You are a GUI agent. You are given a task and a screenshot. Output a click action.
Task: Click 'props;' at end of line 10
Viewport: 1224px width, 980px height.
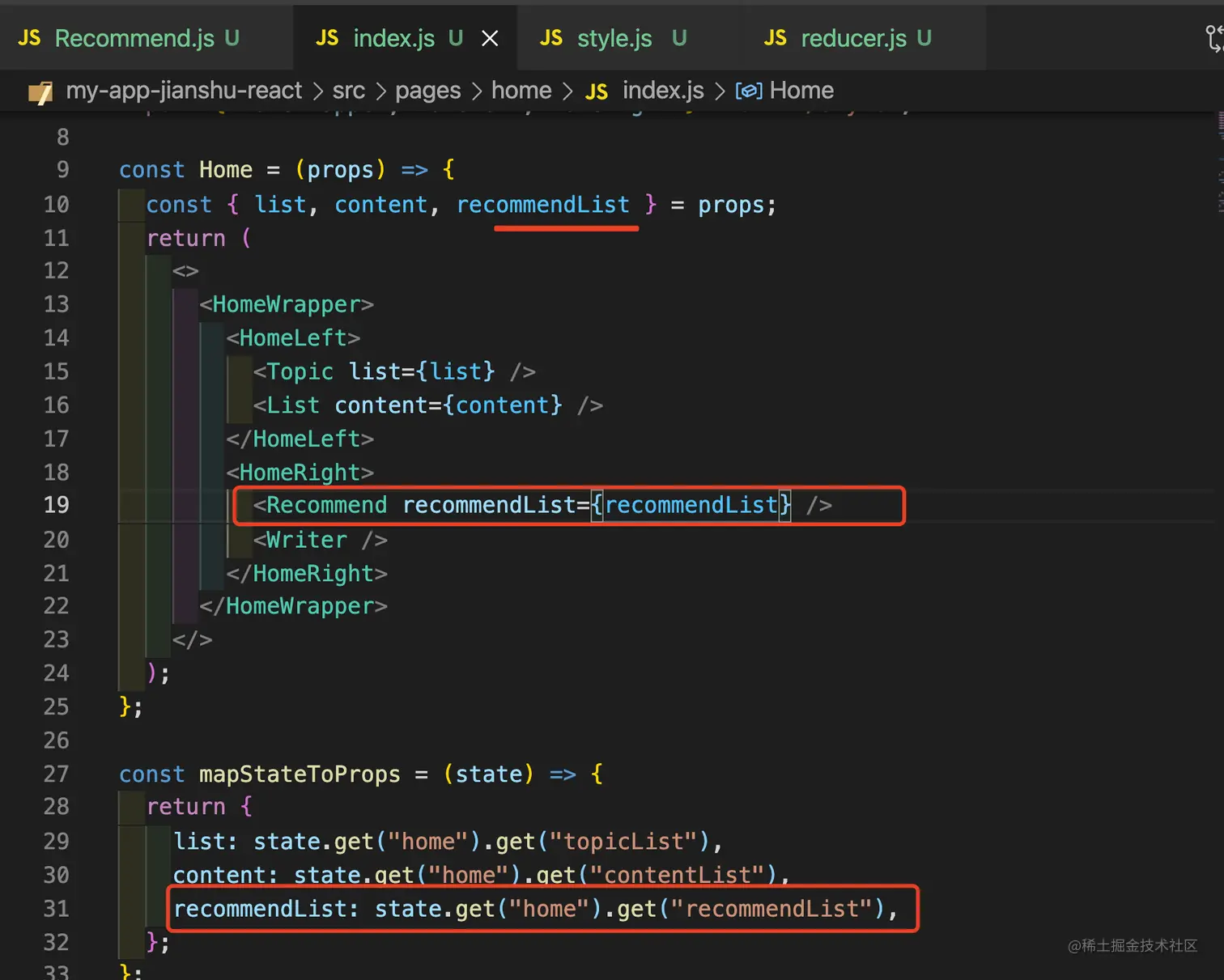click(737, 205)
